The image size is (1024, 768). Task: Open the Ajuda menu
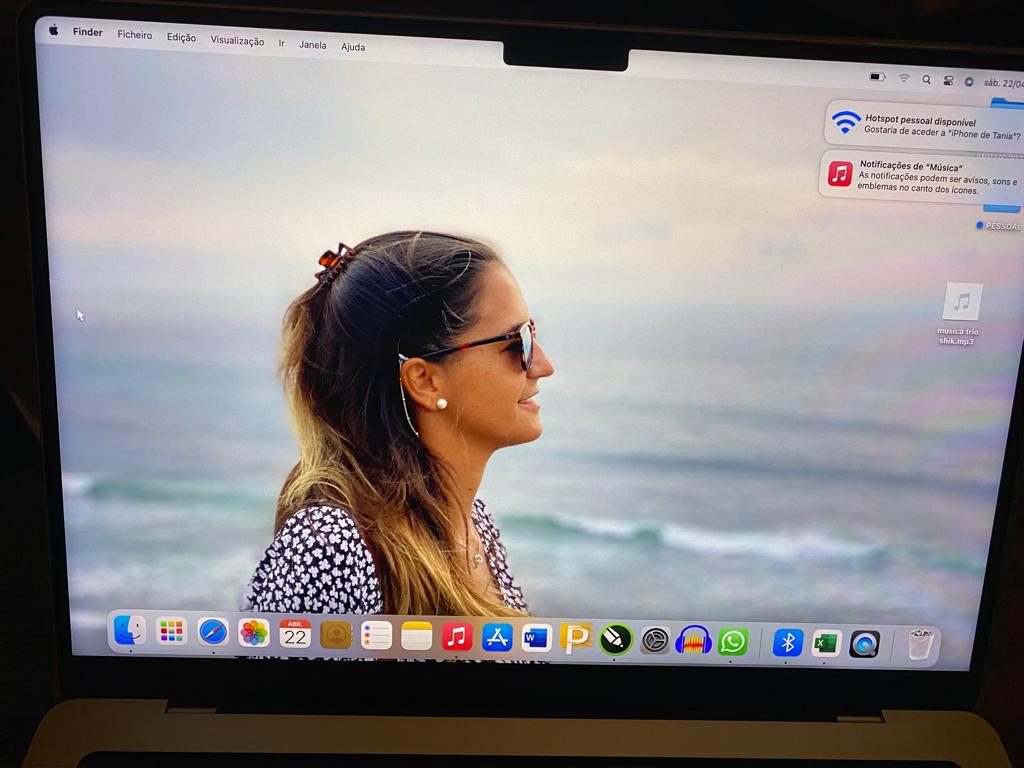pyautogui.click(x=353, y=47)
